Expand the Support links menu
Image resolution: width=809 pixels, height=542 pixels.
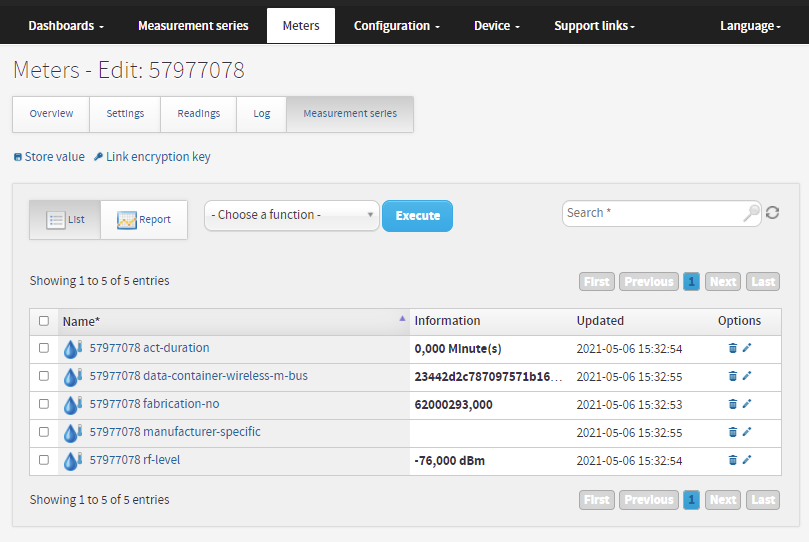[x=594, y=26]
